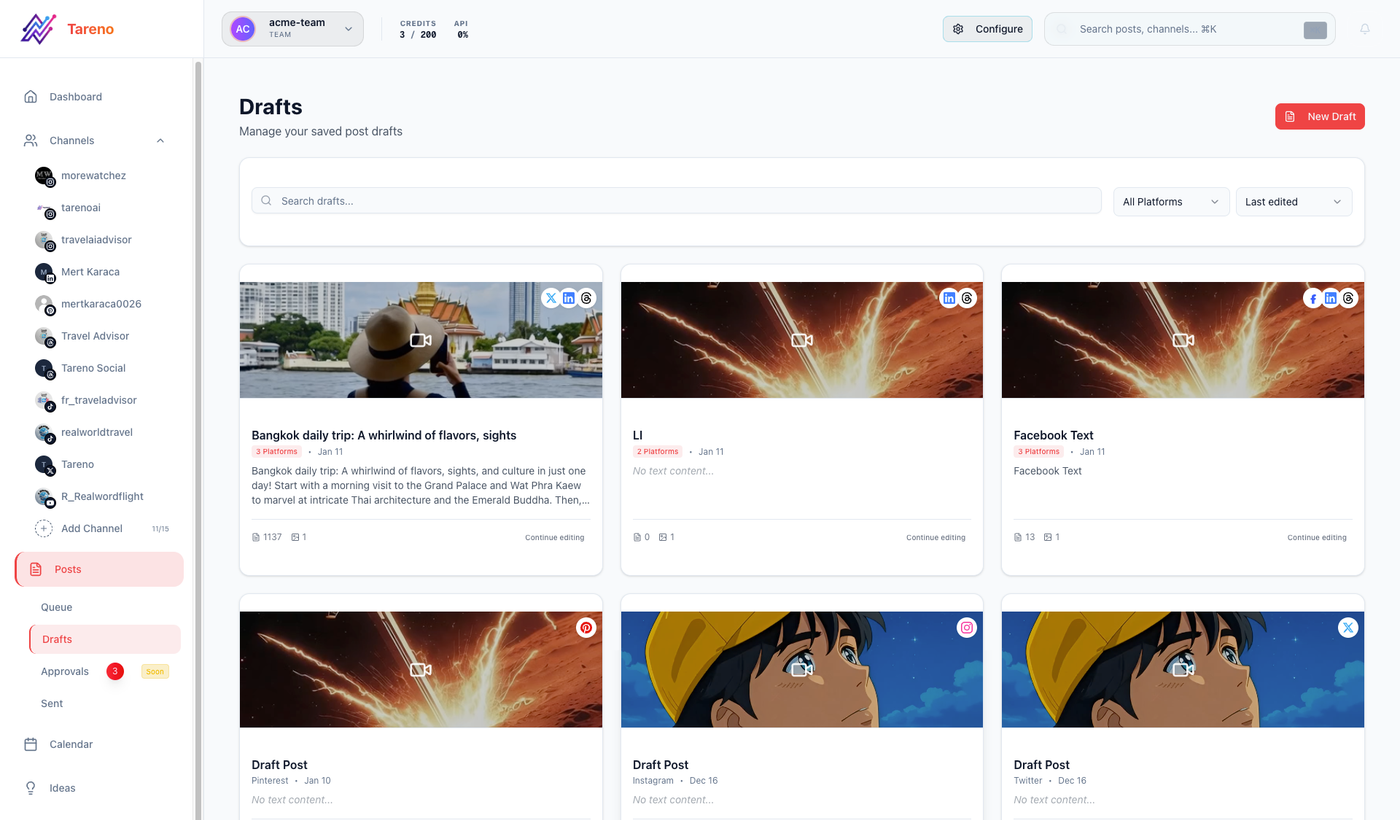The image size is (1400, 820).
Task: Click the Posts document icon
Action: (x=36, y=569)
